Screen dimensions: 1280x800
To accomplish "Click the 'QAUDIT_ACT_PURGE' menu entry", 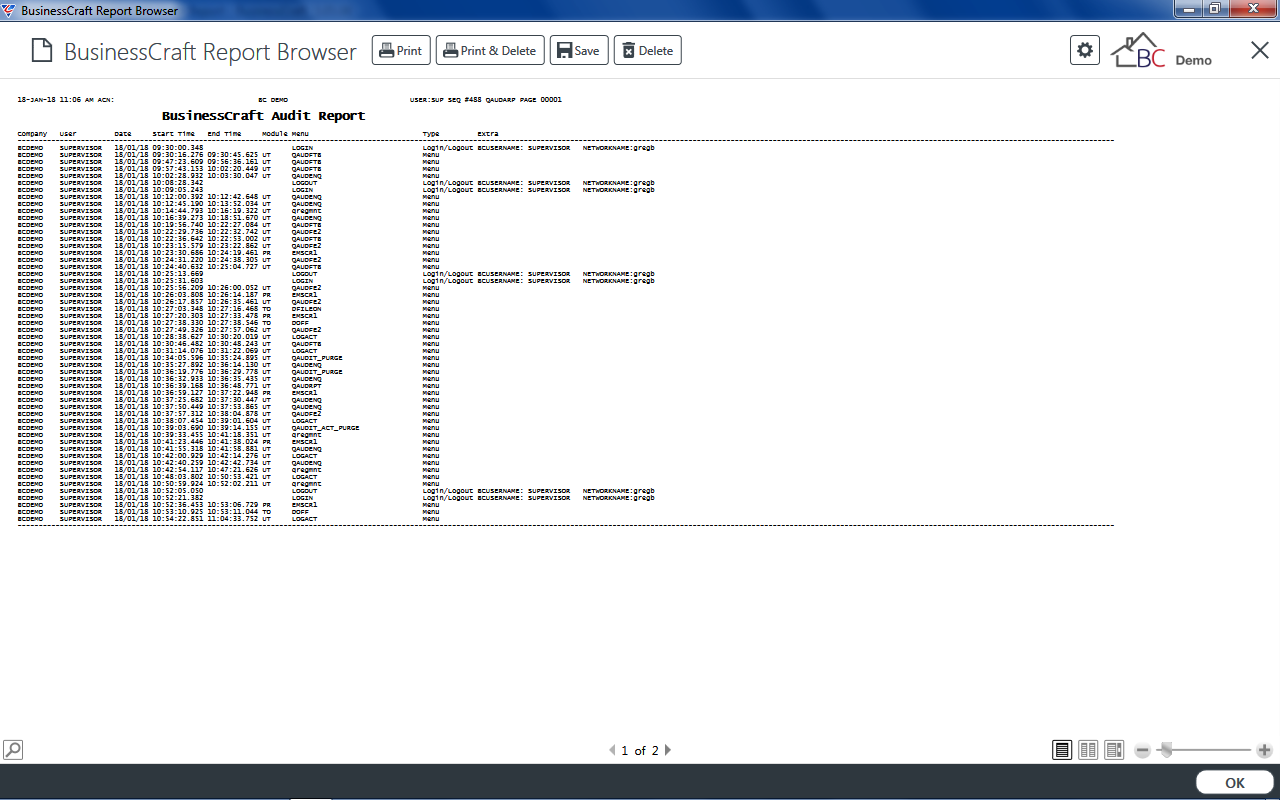I will [325, 428].
